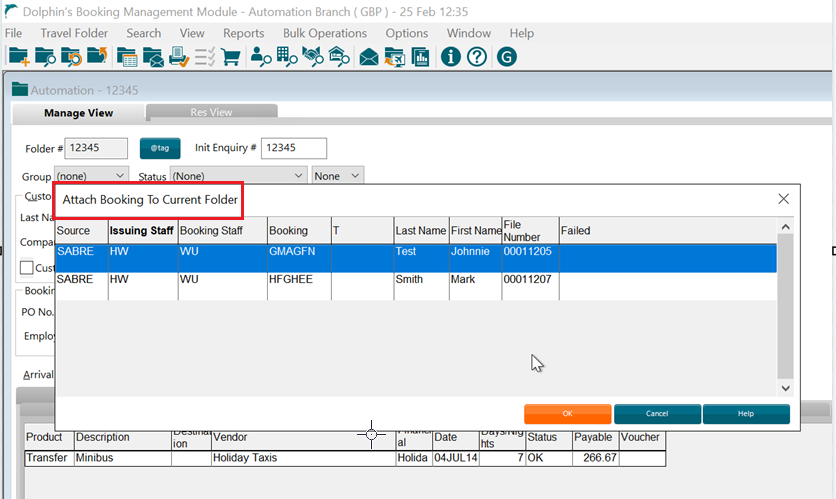This screenshot has height=499, width=836.
Task: Open the View menu
Action: point(192,33)
